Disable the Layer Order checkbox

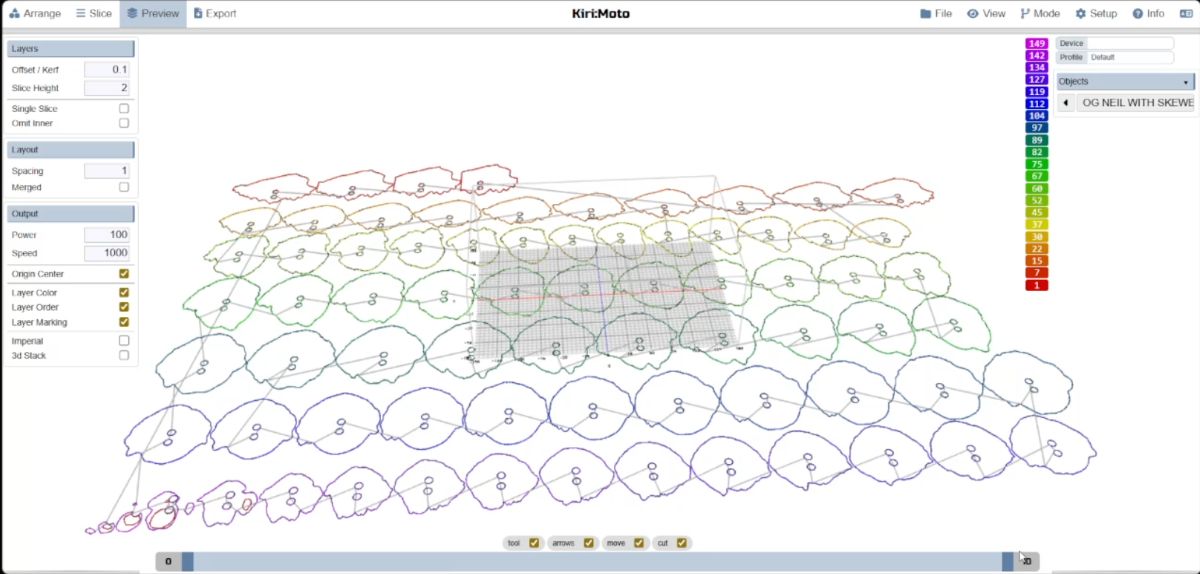[x=124, y=307]
